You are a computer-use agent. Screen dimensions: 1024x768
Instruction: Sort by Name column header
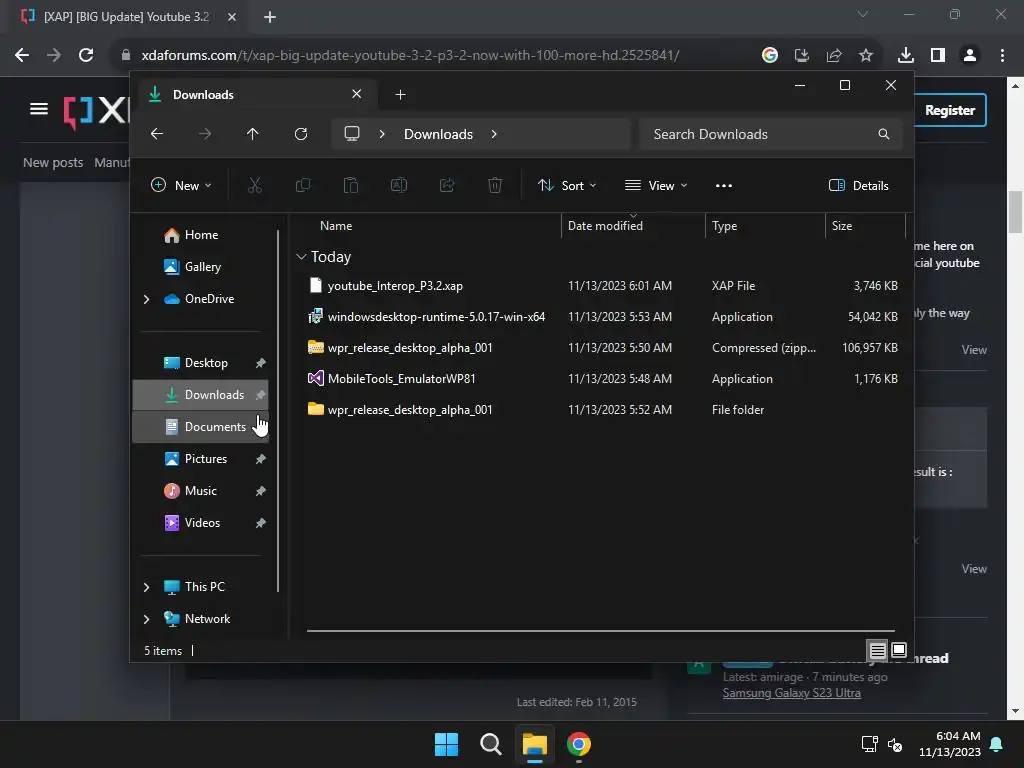pos(336,226)
